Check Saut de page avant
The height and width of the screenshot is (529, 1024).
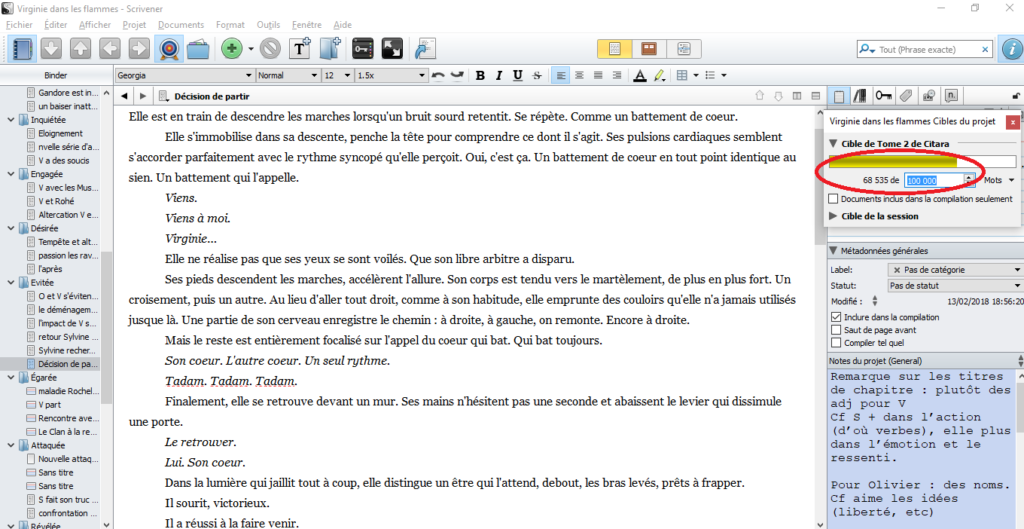836,330
